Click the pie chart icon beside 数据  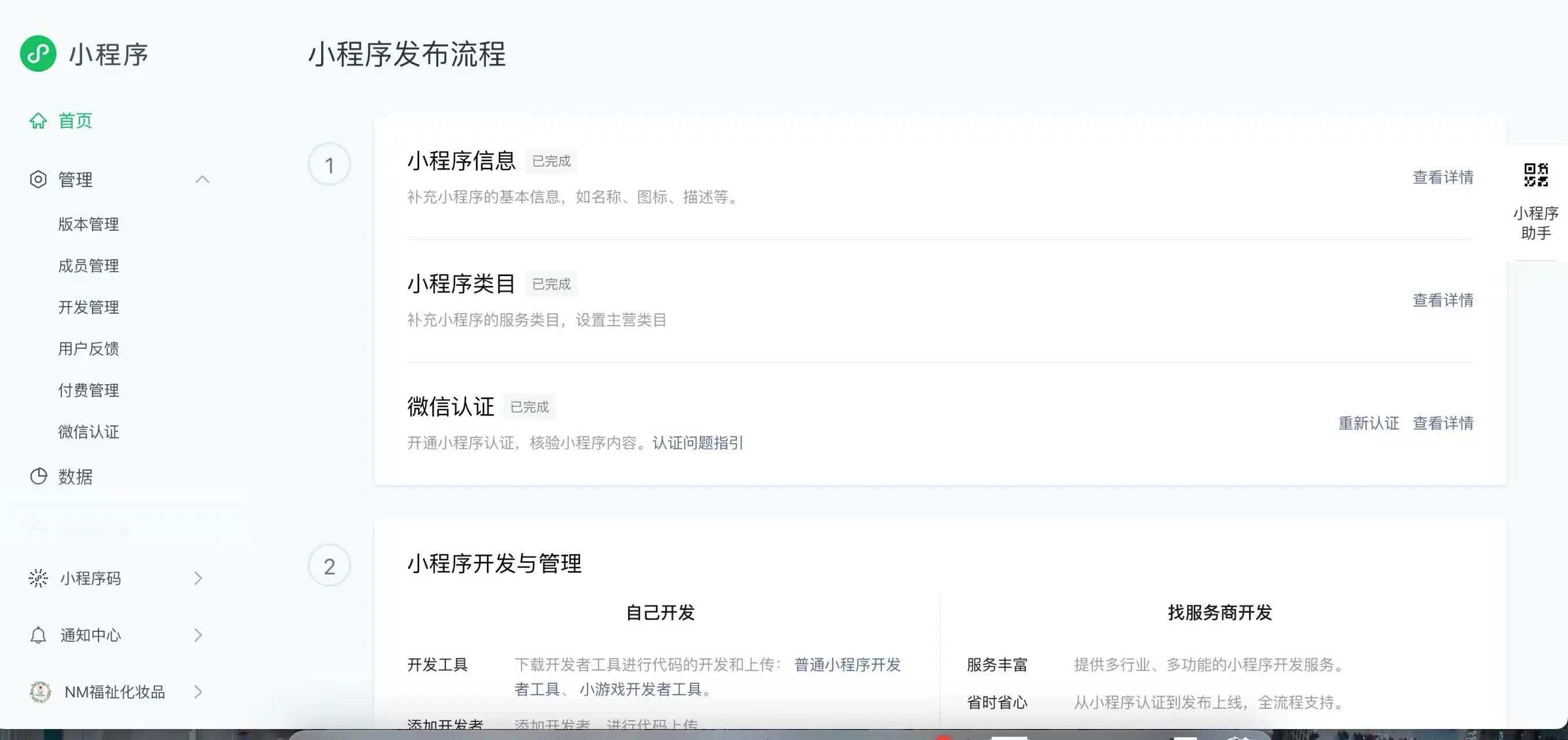point(38,476)
